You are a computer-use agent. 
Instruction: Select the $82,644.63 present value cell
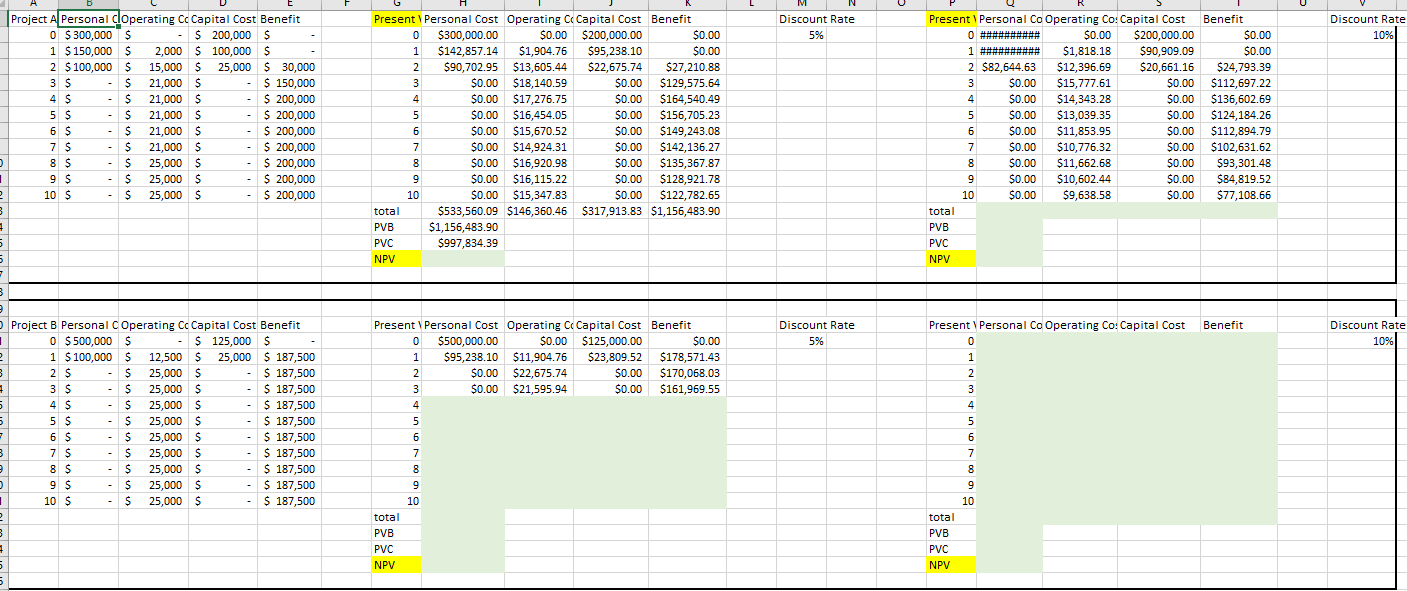[1010, 67]
